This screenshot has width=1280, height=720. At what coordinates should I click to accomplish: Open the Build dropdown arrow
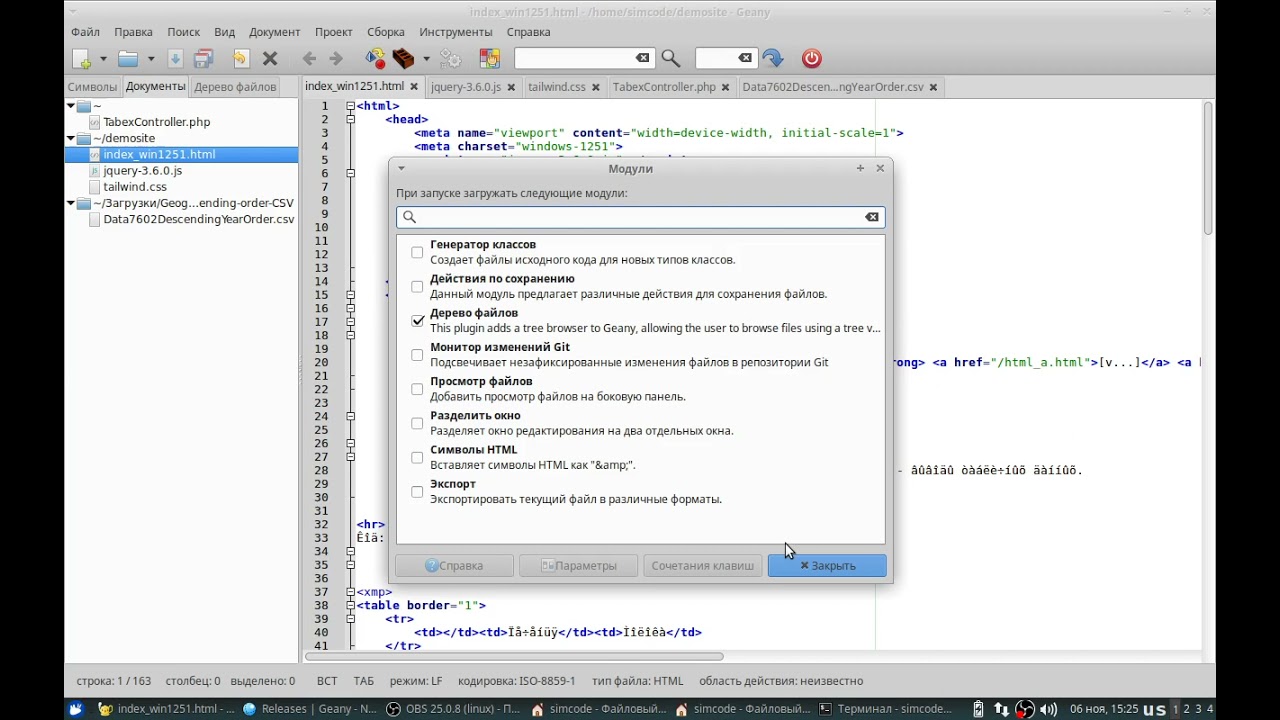(x=426, y=59)
